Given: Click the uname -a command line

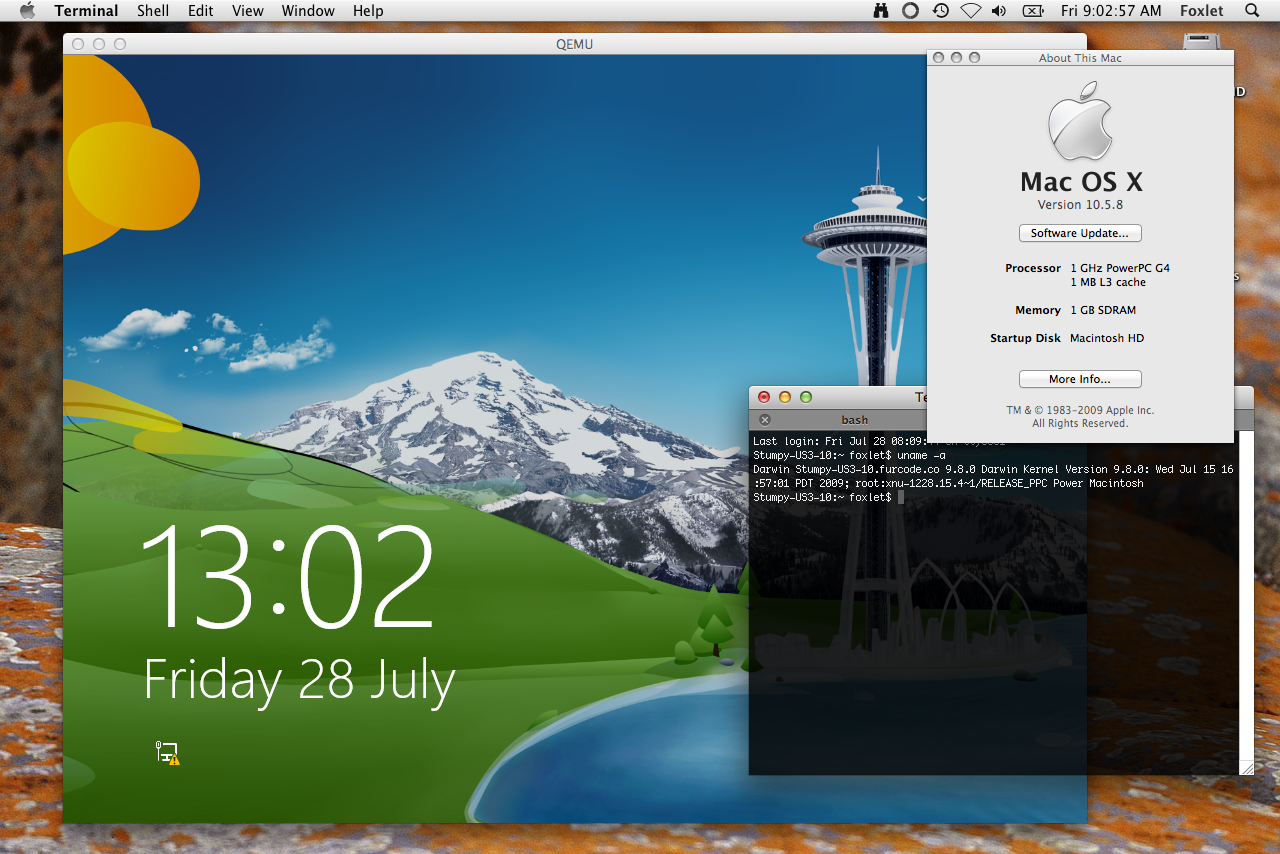Looking at the screenshot, I should coord(849,455).
